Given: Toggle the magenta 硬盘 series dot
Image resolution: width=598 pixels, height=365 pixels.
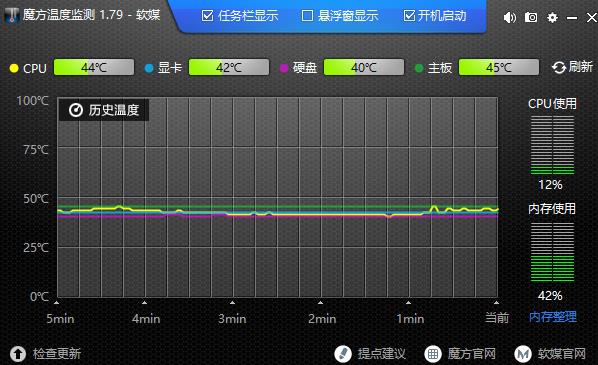Looking at the screenshot, I should point(283,68).
